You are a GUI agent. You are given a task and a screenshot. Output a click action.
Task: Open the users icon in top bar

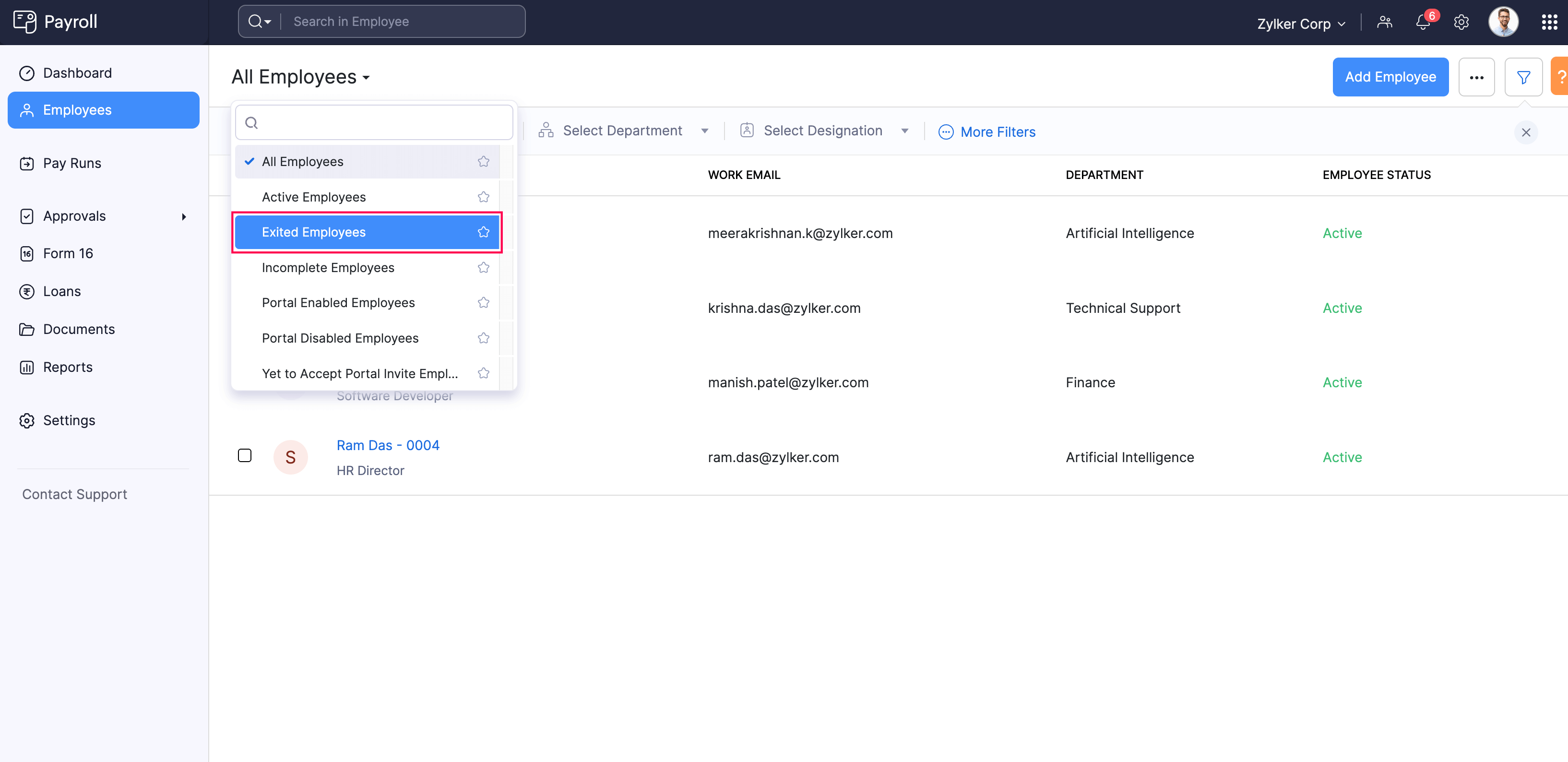pyautogui.click(x=1384, y=23)
